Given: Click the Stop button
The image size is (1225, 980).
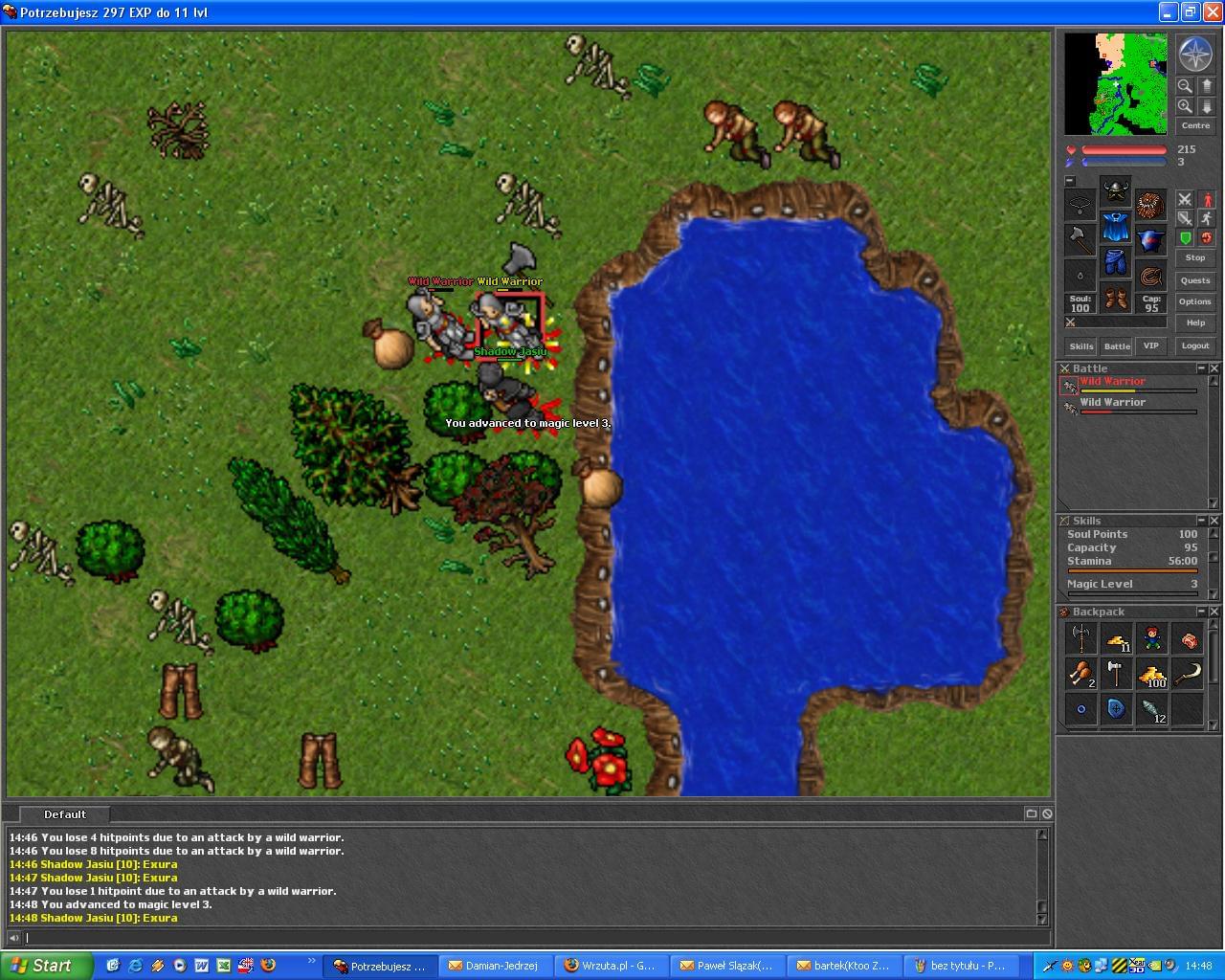Looking at the screenshot, I should click(1195, 258).
